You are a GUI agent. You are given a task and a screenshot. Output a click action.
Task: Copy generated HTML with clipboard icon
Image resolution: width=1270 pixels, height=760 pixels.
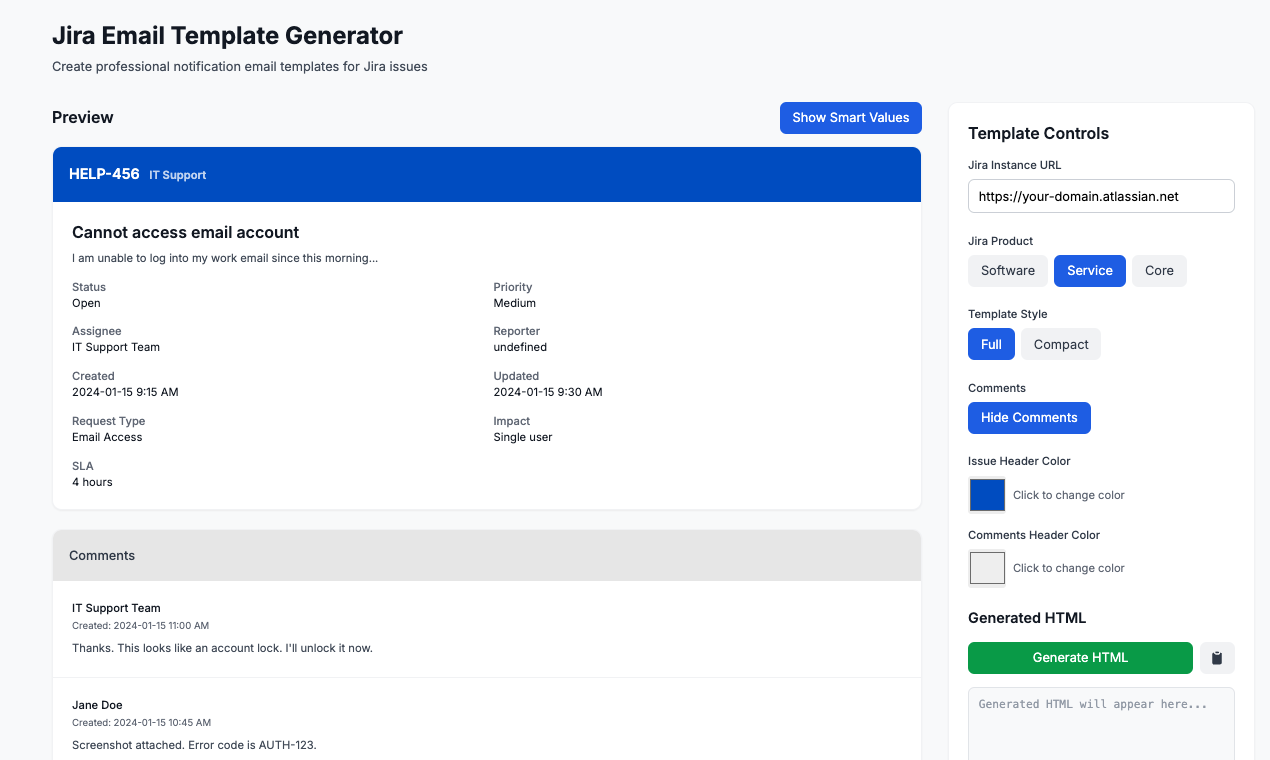point(1217,658)
